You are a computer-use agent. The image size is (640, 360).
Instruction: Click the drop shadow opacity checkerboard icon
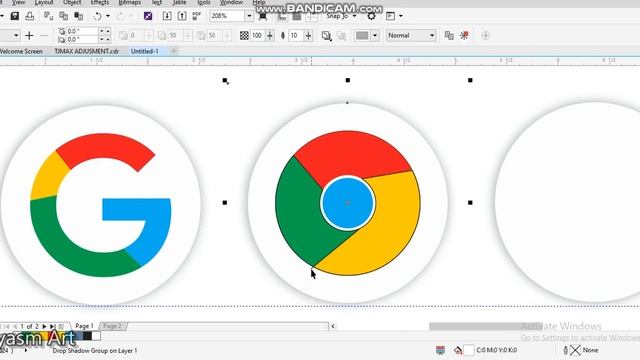click(244, 36)
